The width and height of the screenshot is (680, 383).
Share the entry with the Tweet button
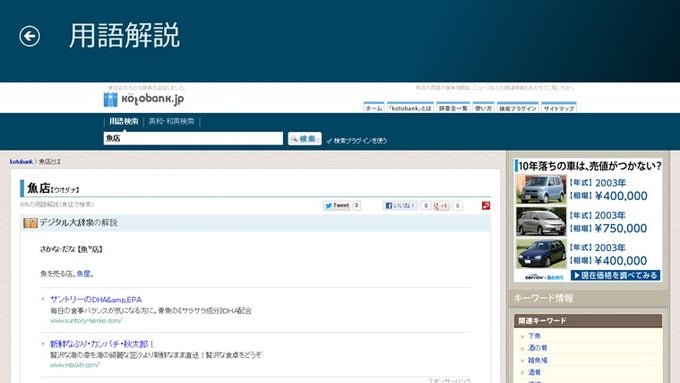[x=337, y=206]
